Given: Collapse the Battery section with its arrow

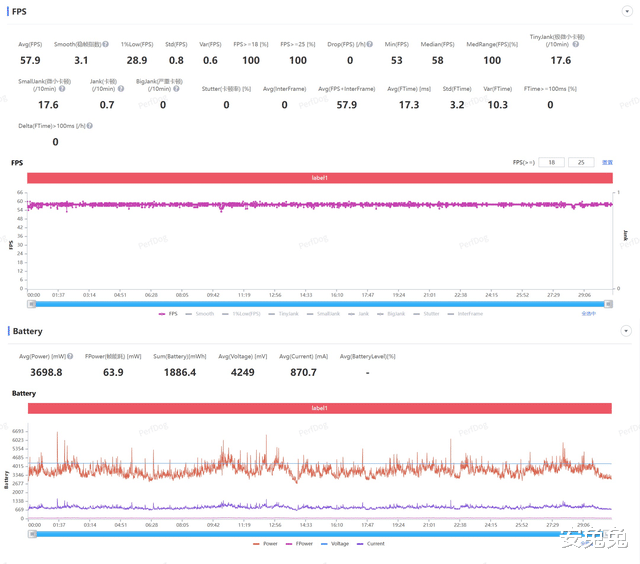Looking at the screenshot, I should (x=626, y=331).
